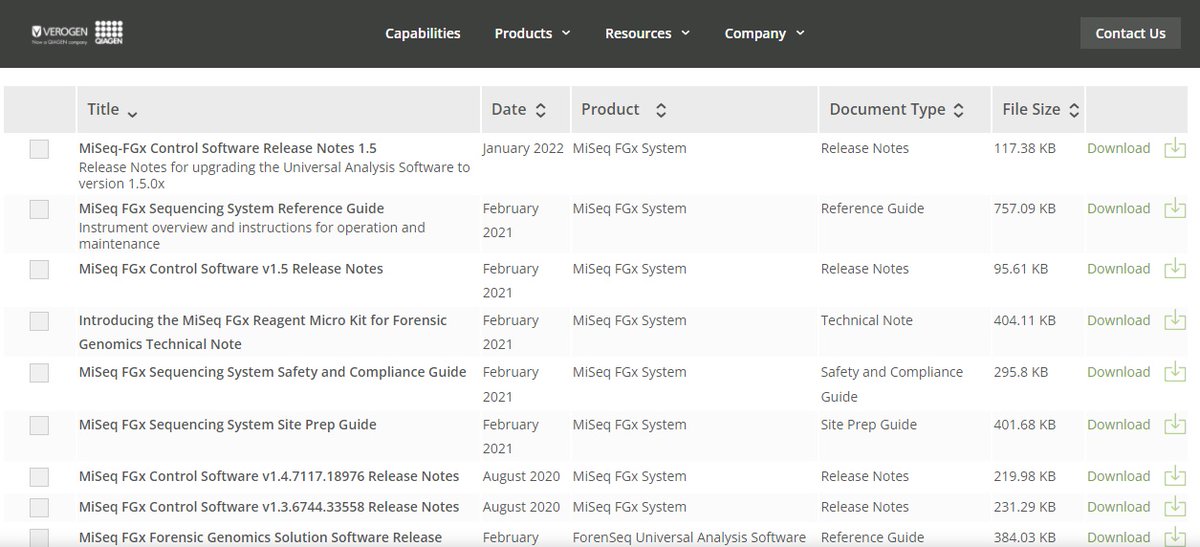This screenshot has height=547, width=1200.
Task: Click Download link for Reagent Micro Kit Technical Note
Action: (1118, 320)
